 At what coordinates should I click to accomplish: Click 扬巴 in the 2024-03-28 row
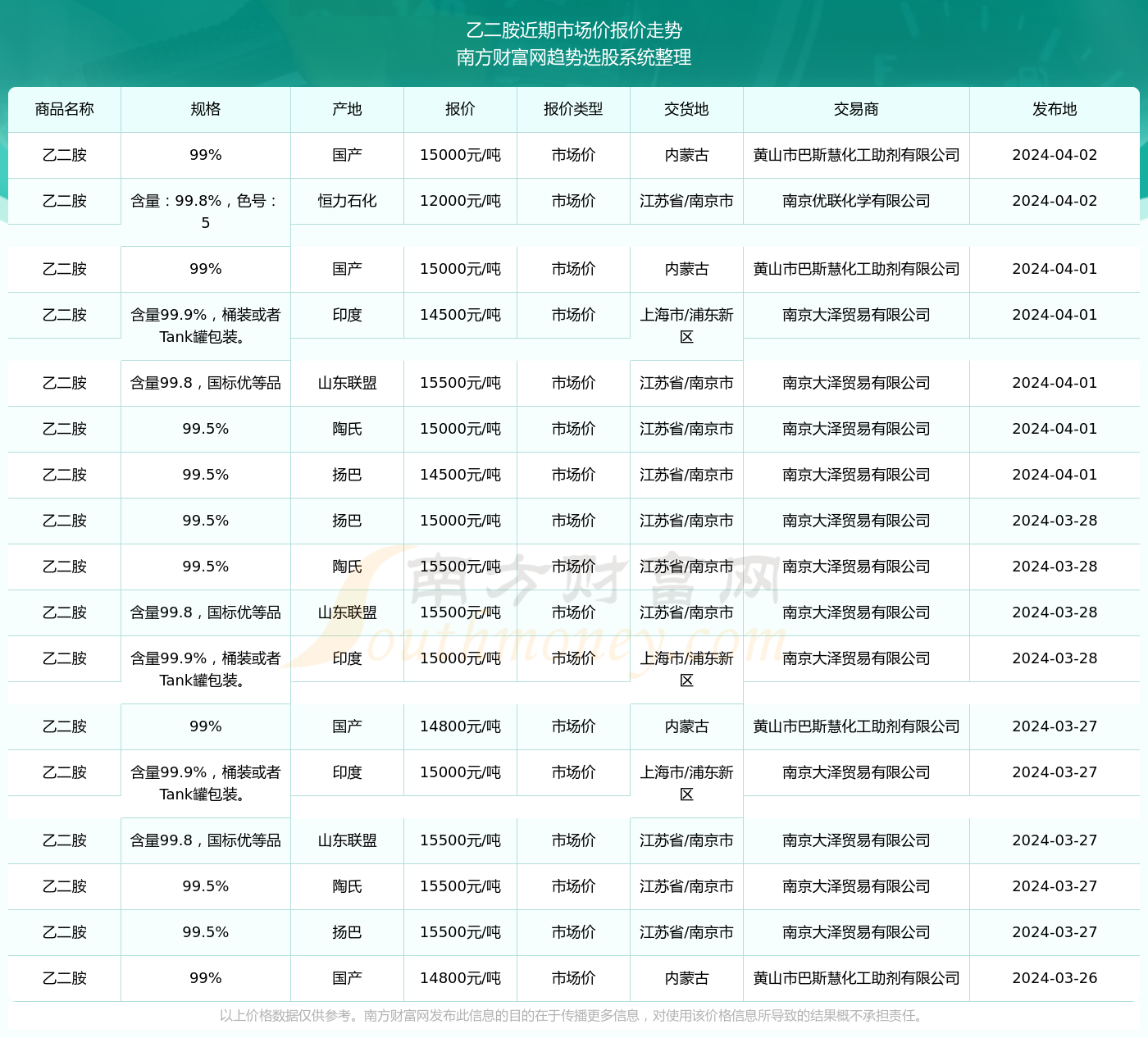[x=347, y=521]
